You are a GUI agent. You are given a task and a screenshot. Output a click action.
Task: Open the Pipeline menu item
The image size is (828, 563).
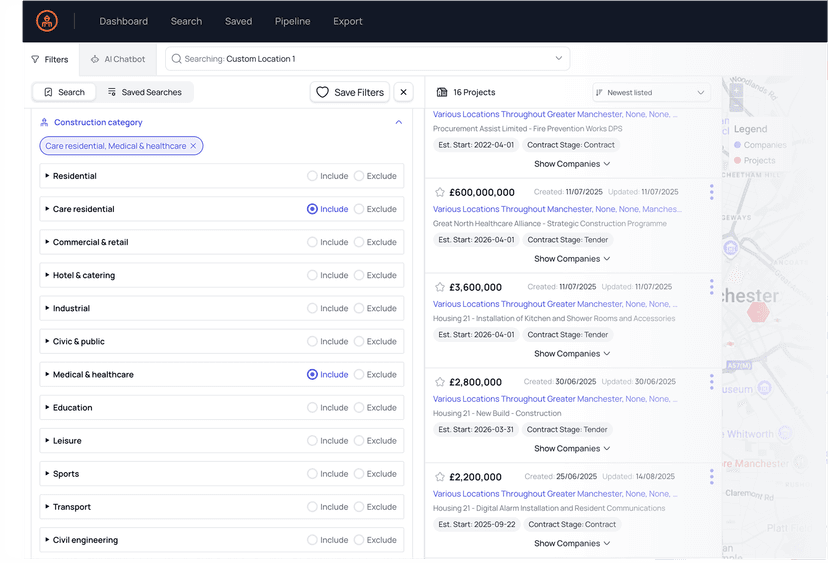(292, 21)
